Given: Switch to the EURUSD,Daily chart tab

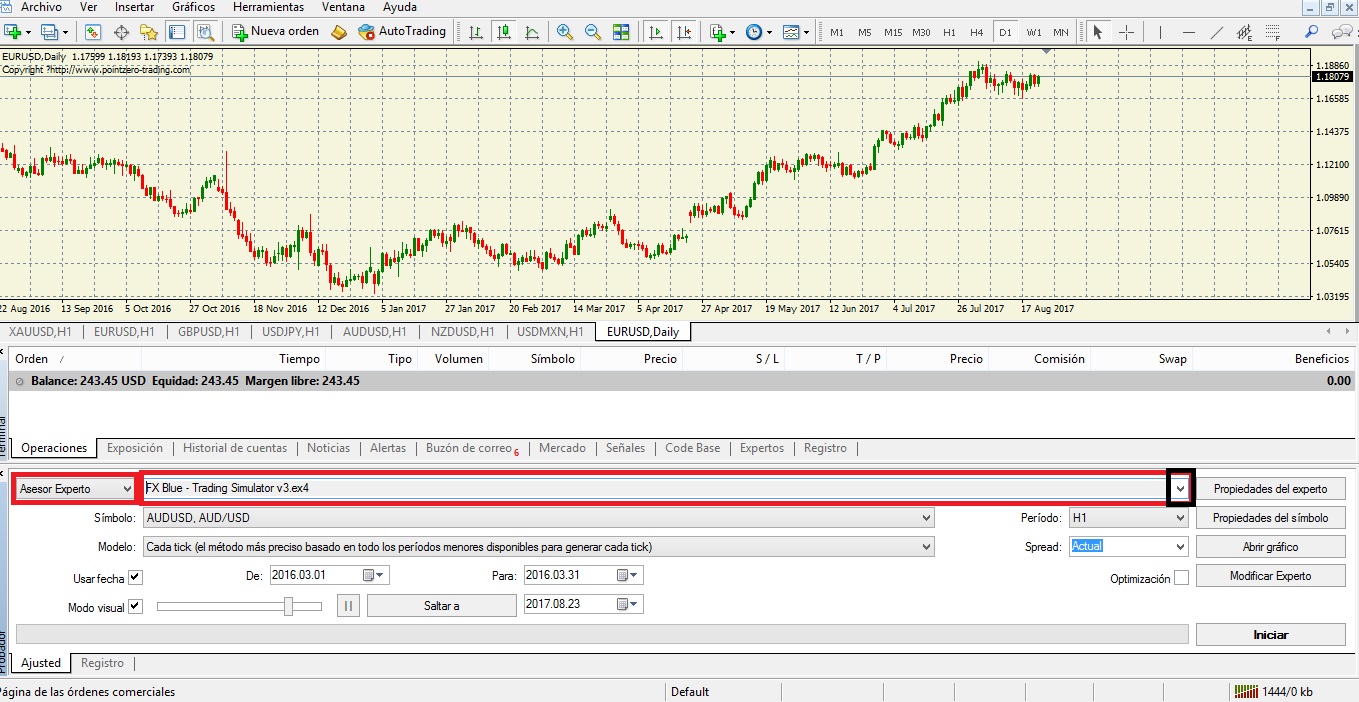Looking at the screenshot, I should pos(641,331).
